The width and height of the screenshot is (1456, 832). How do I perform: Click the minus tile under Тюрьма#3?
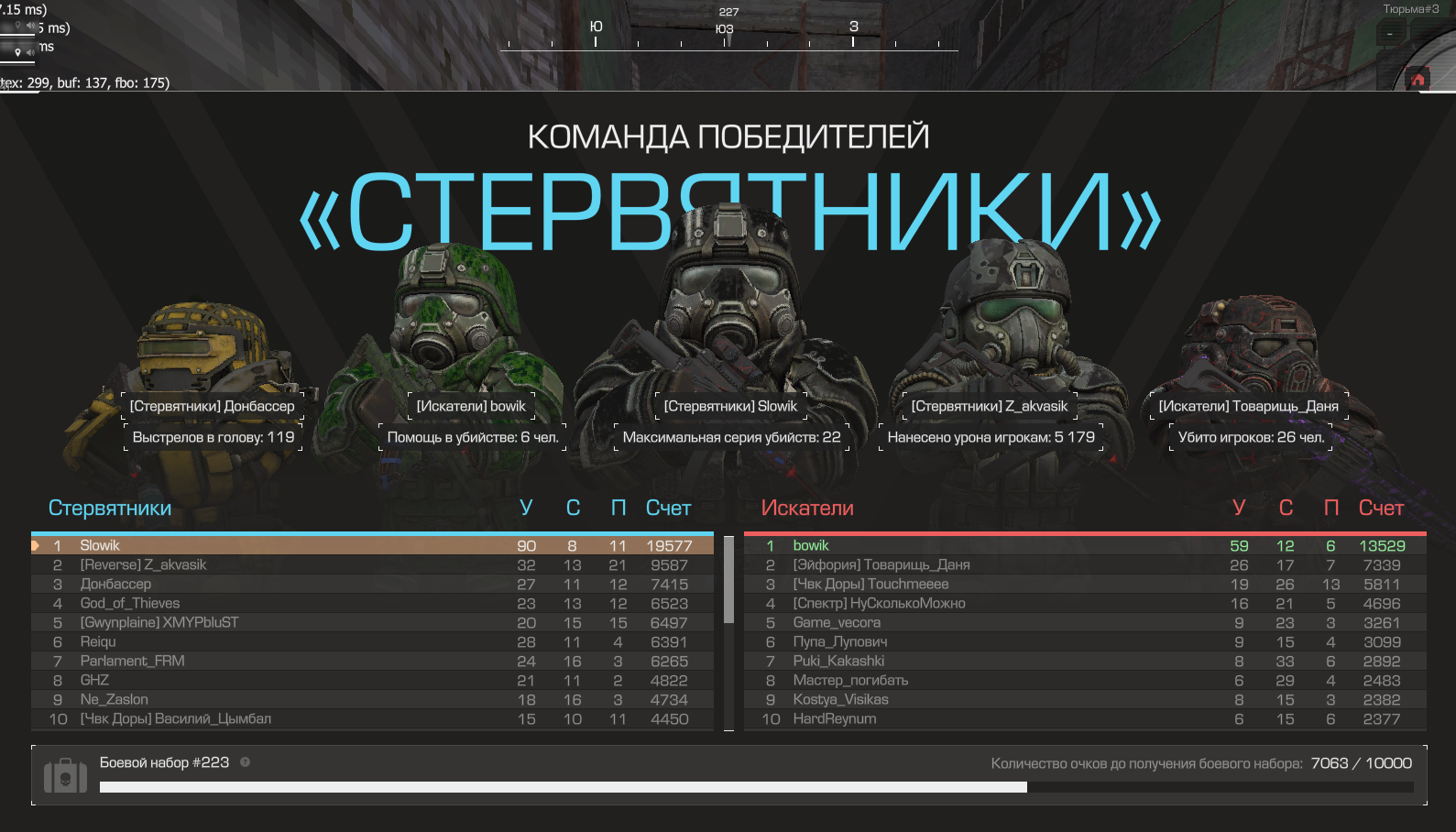1390,34
